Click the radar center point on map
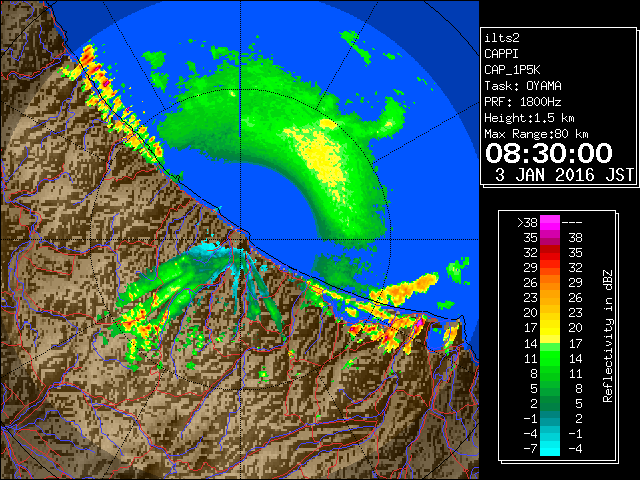The width and height of the screenshot is (640, 480). click(x=240, y=240)
